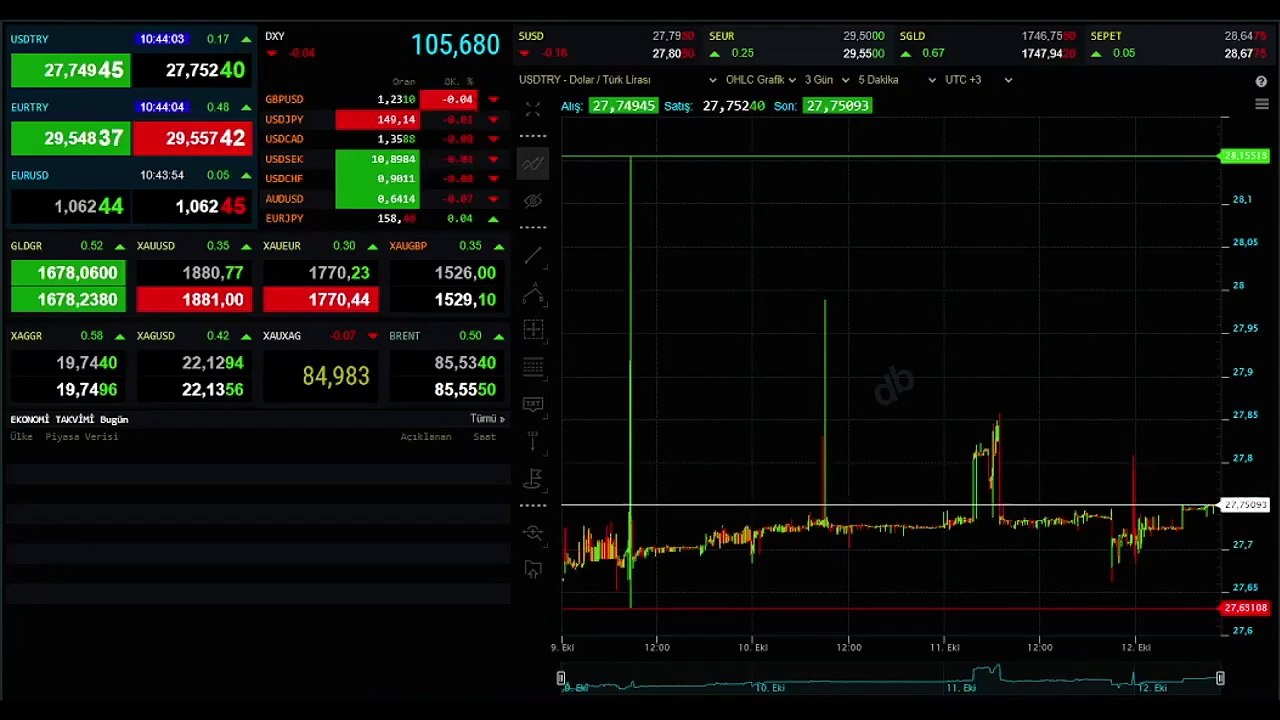1280x720 pixels.
Task: Select the USDJPY row in rates list
Action: click(x=383, y=119)
